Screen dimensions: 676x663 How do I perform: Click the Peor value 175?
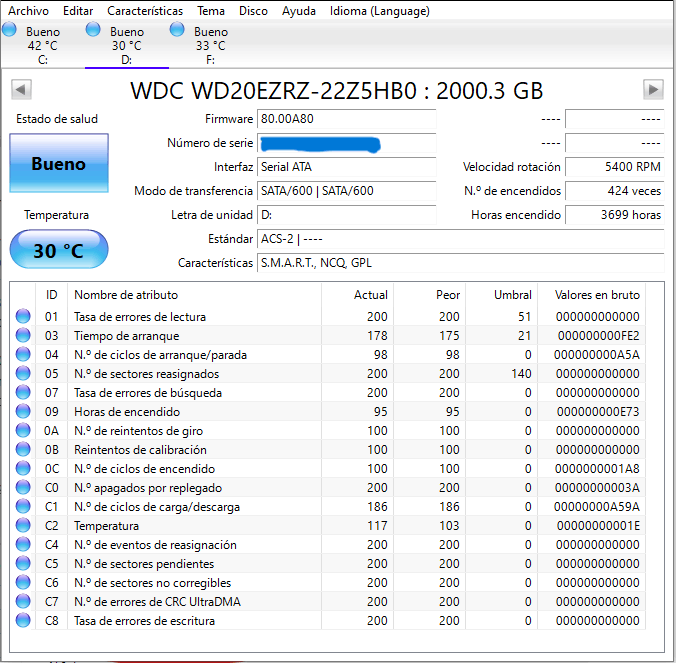pyautogui.click(x=449, y=336)
